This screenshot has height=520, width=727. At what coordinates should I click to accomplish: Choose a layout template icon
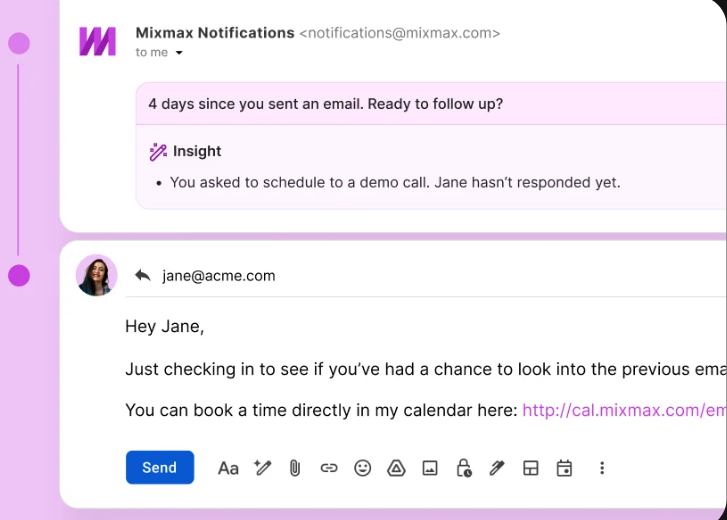pos(530,468)
